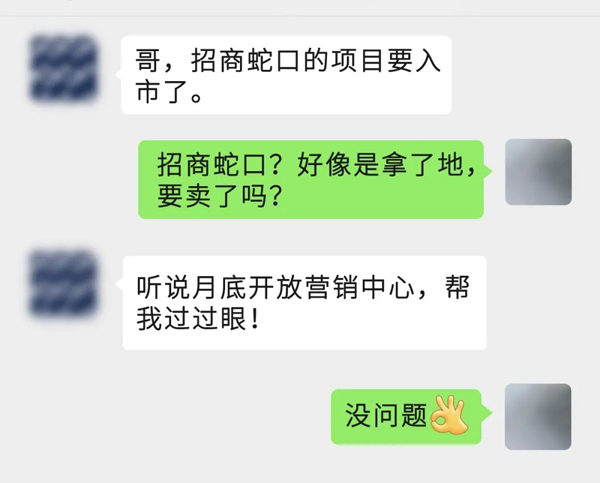Open the blue avatar beside '听说月底开放营销中心'

point(64,284)
